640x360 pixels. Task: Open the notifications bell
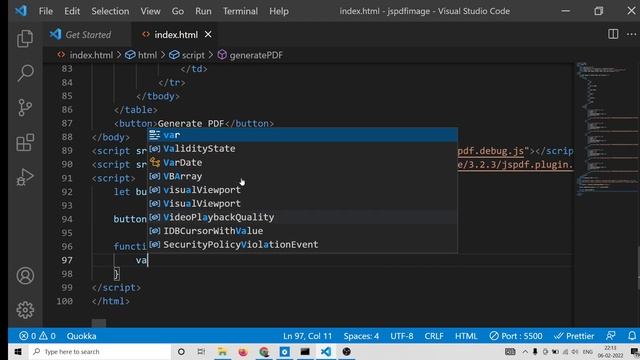pyautogui.click(x=632, y=336)
